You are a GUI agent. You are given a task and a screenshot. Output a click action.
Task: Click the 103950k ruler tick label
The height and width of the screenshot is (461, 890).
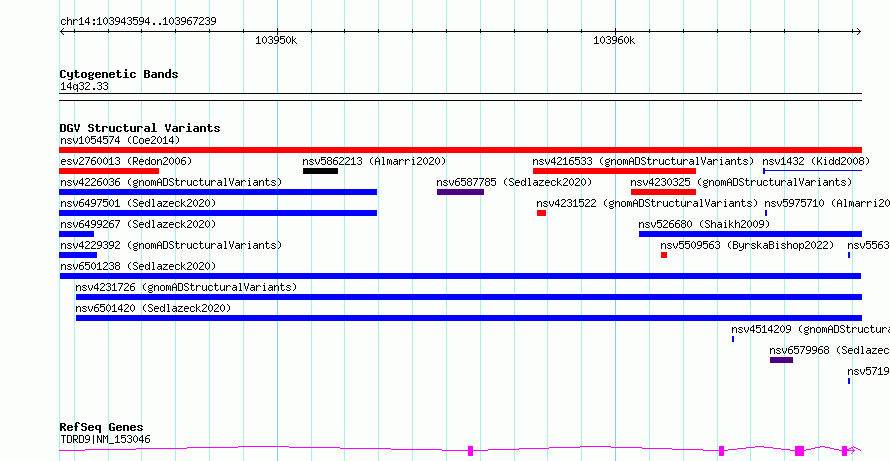tap(276, 40)
